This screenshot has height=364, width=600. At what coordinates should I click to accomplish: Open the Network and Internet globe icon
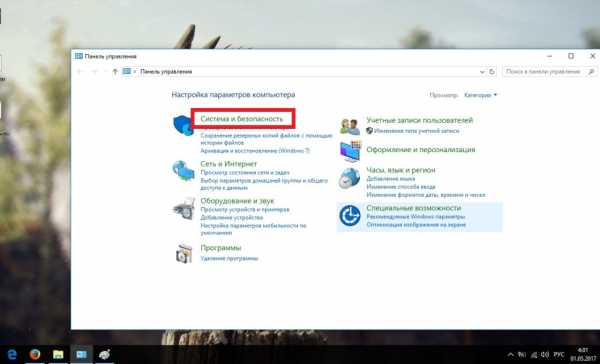tap(183, 170)
